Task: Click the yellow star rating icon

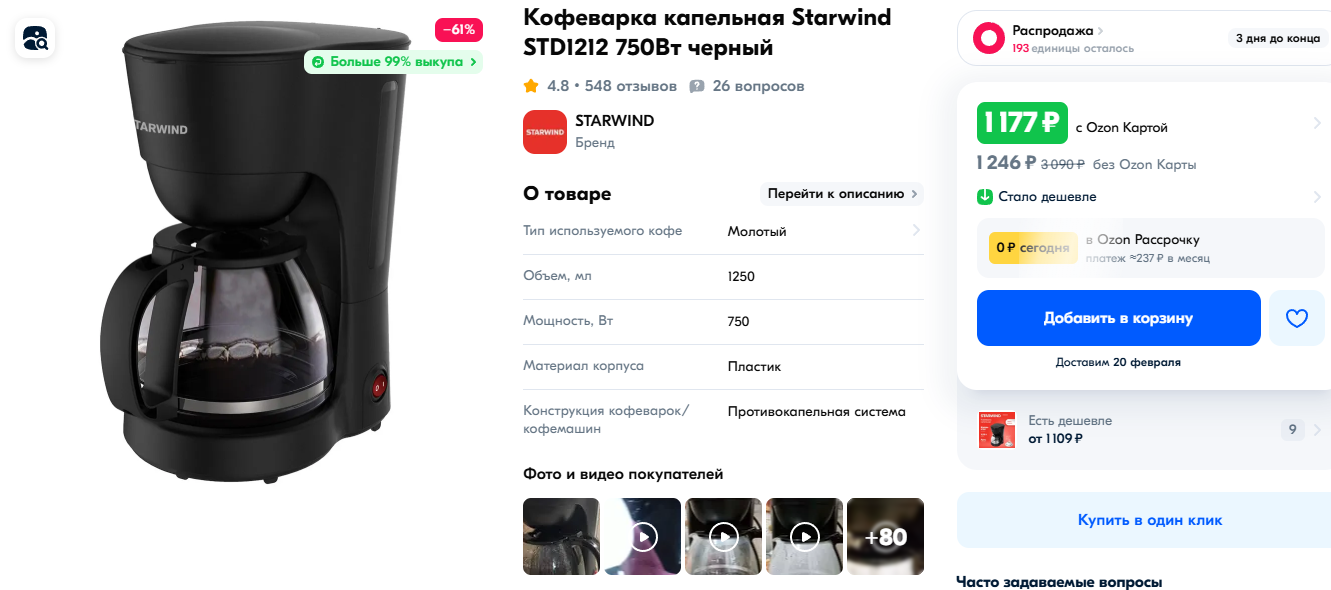Action: click(x=531, y=86)
